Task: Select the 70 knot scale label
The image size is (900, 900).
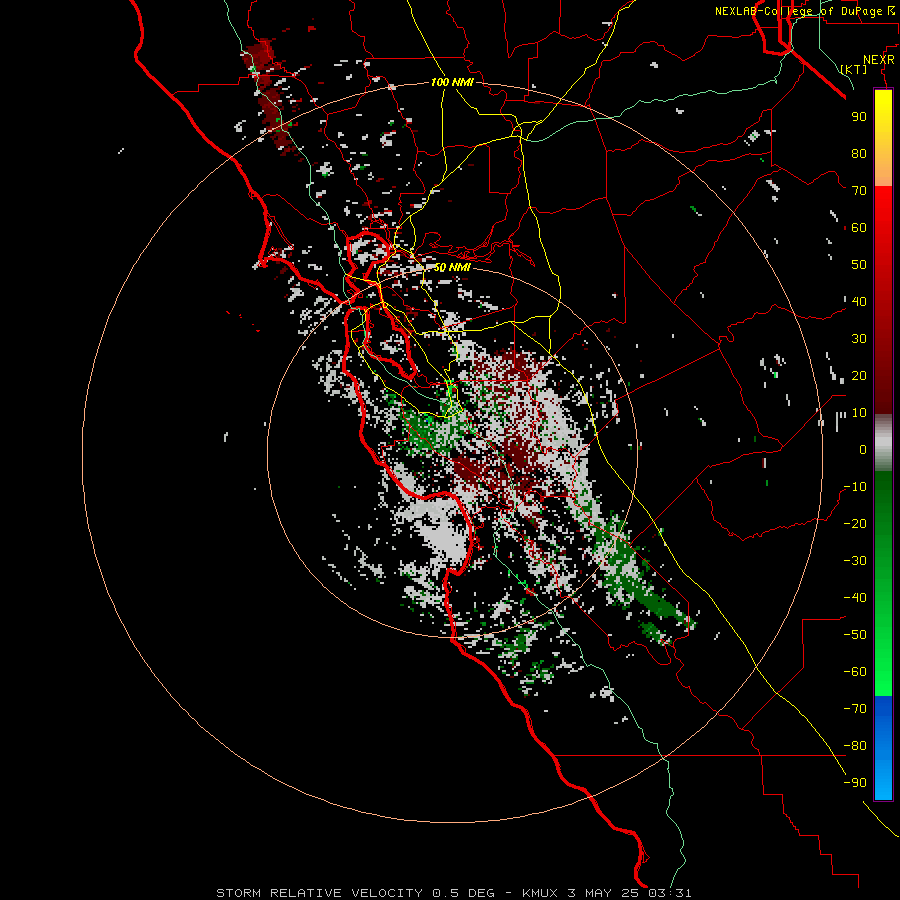Action: (859, 191)
